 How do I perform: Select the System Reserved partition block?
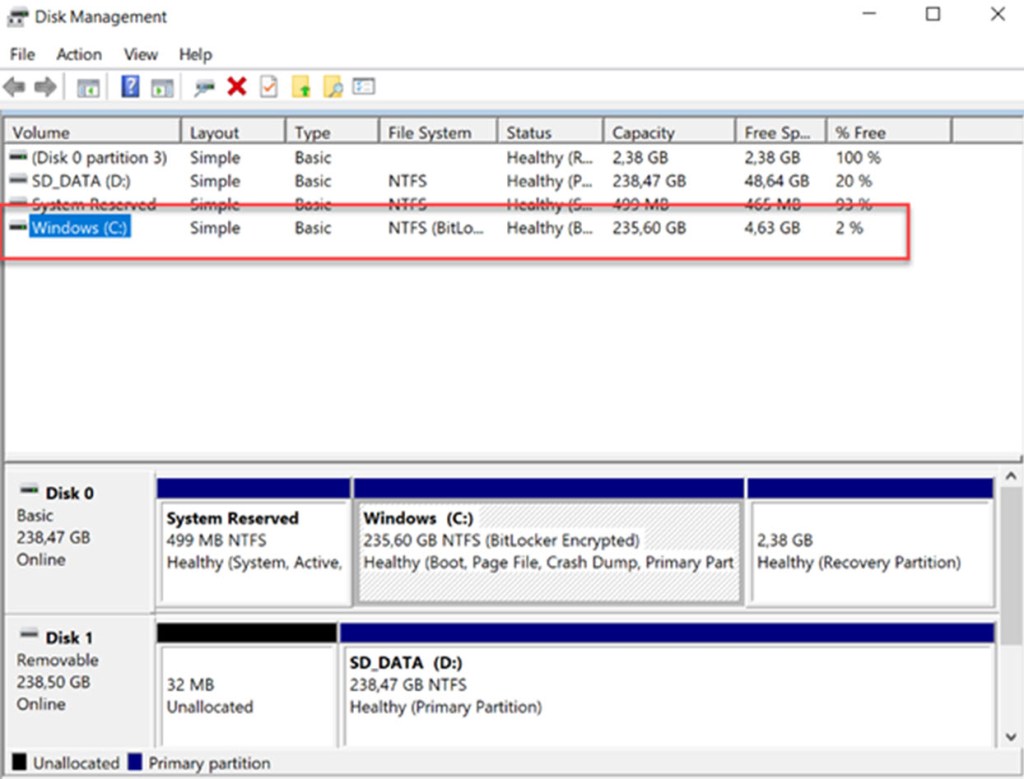(x=254, y=551)
